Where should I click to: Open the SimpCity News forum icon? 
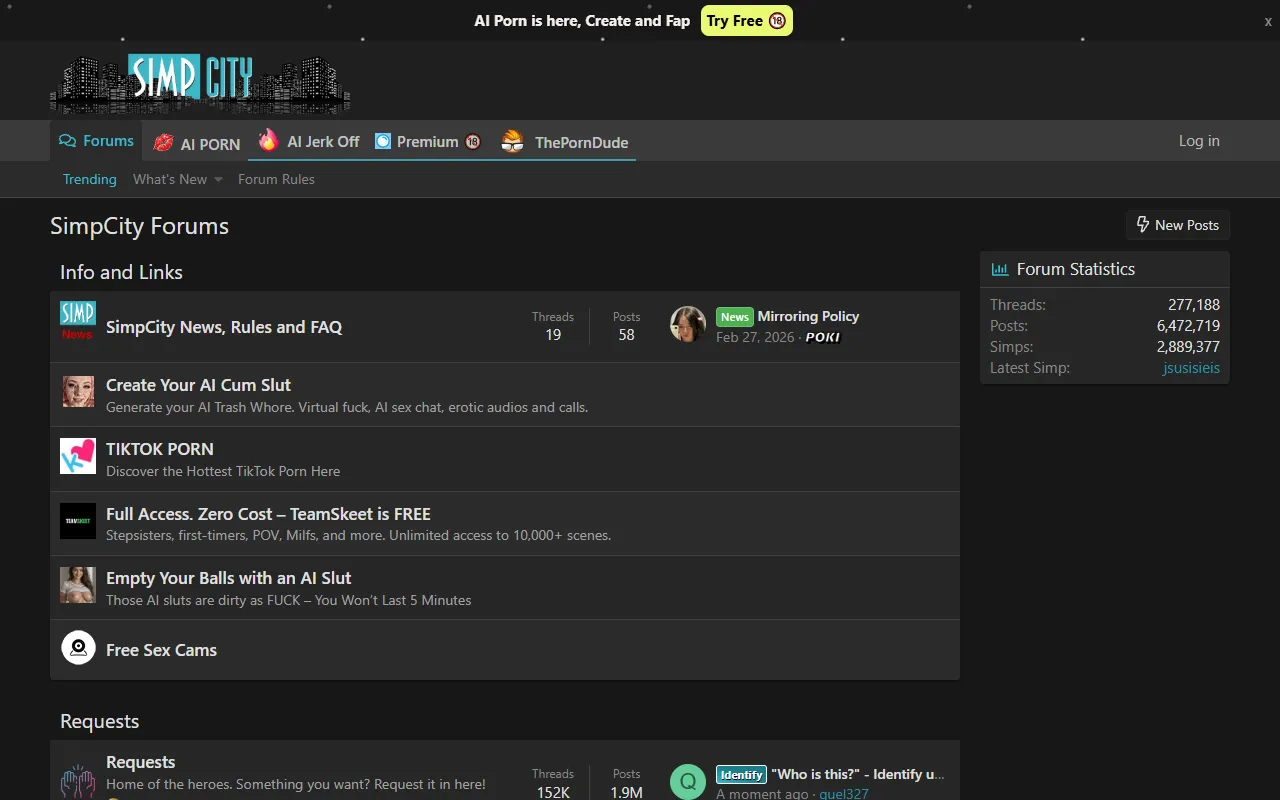(x=78, y=321)
